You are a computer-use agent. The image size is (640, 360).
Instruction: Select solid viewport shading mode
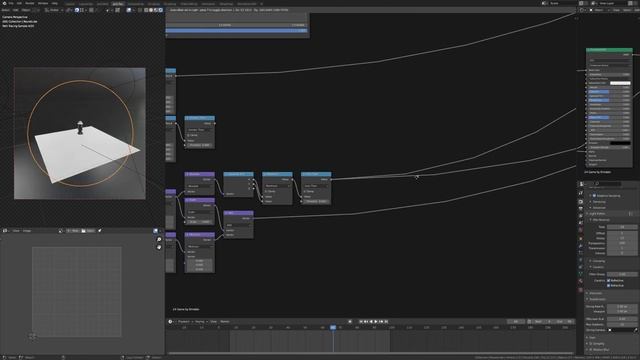click(x=151, y=10)
